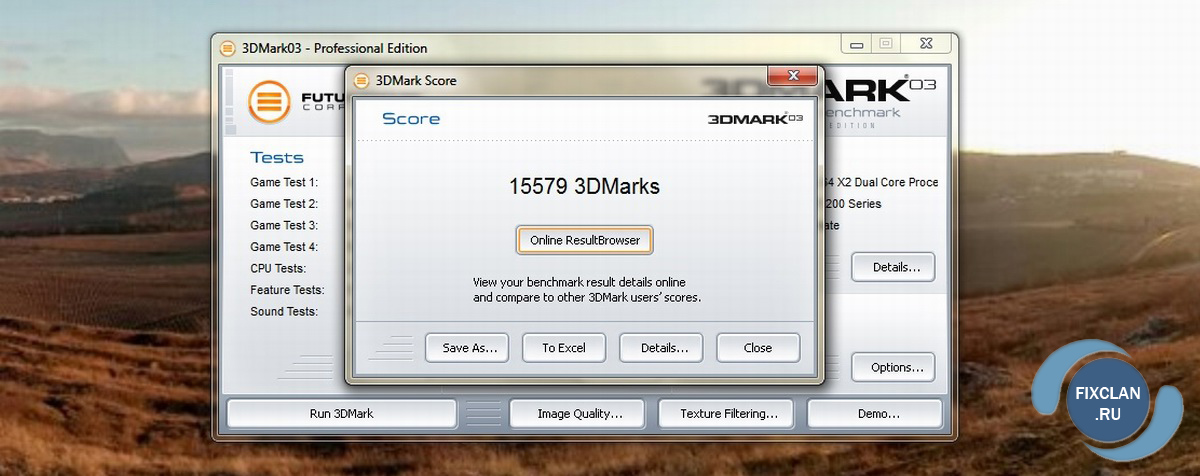Launch the Demo
The width and height of the screenshot is (1200, 476).
[x=875, y=413]
